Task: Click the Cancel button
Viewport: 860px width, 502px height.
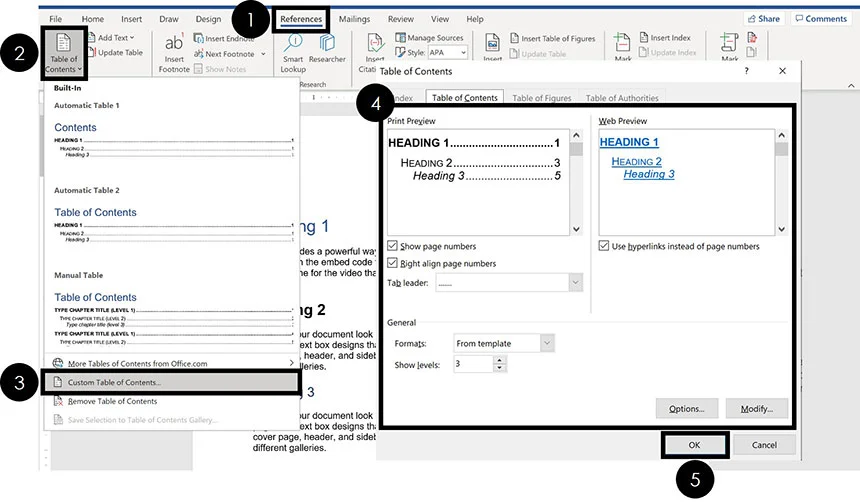Action: 764,445
